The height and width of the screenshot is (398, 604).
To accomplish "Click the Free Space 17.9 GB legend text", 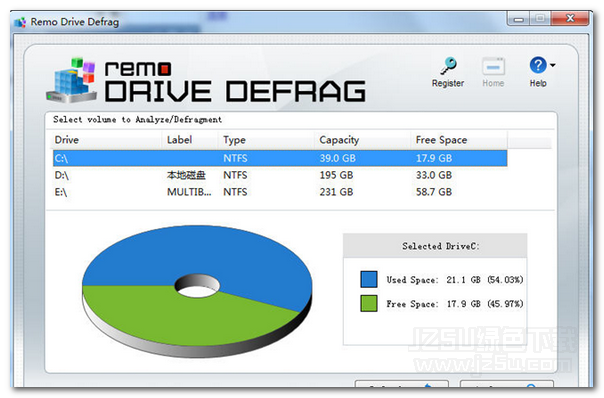I will click(x=455, y=304).
